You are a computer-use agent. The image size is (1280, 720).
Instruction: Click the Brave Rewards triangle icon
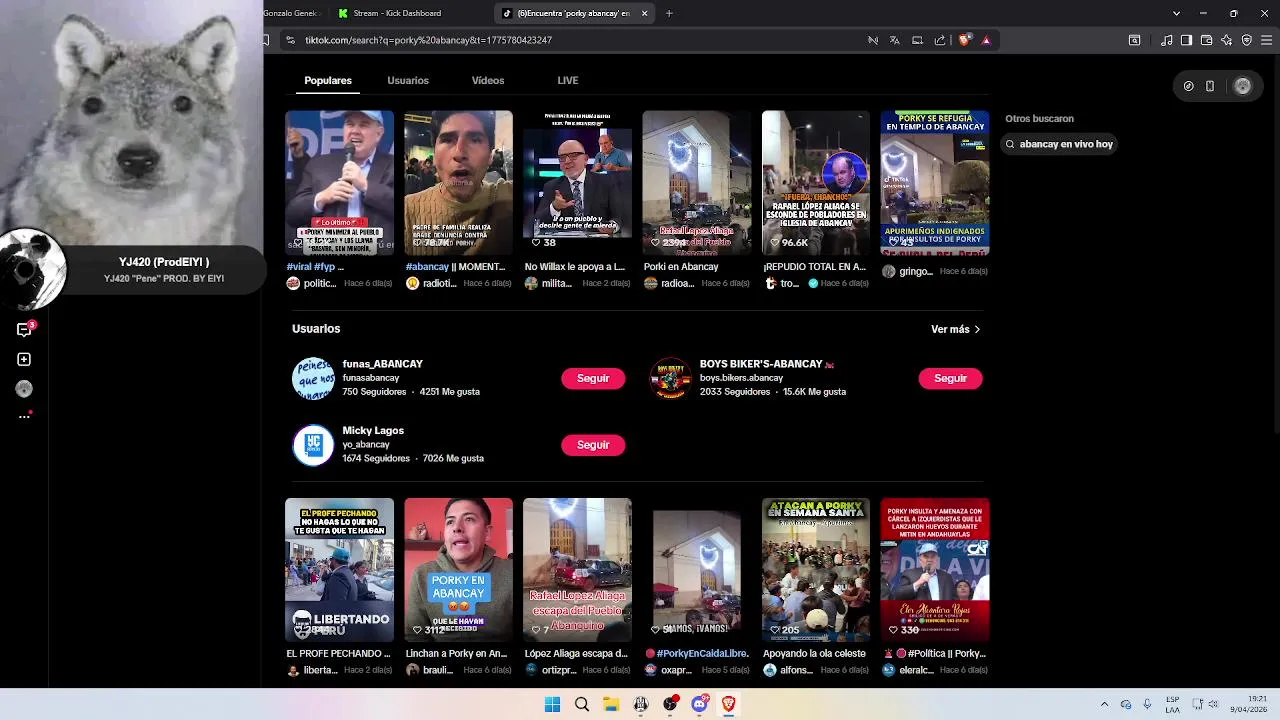[x=986, y=40]
